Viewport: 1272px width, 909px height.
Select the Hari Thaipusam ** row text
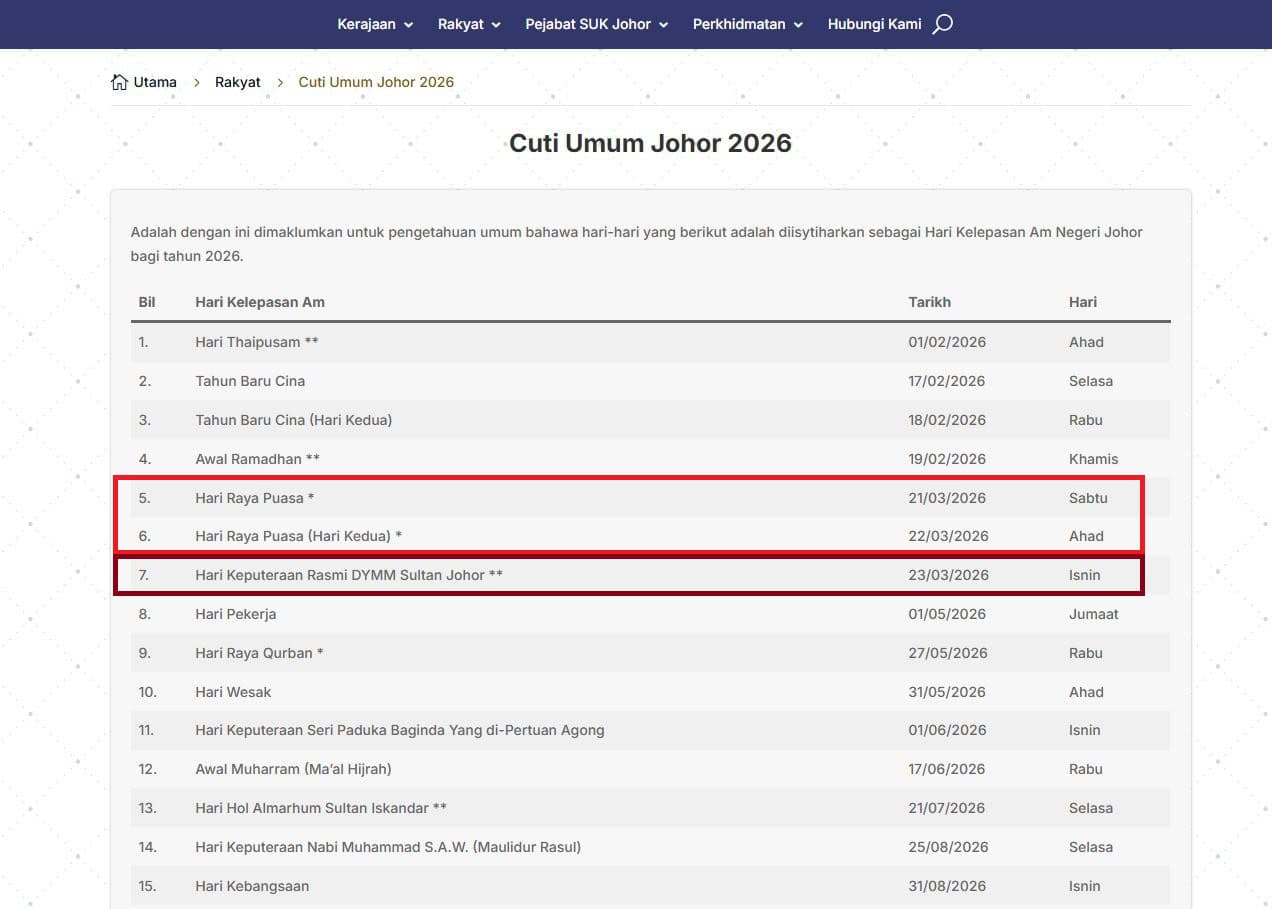click(257, 342)
